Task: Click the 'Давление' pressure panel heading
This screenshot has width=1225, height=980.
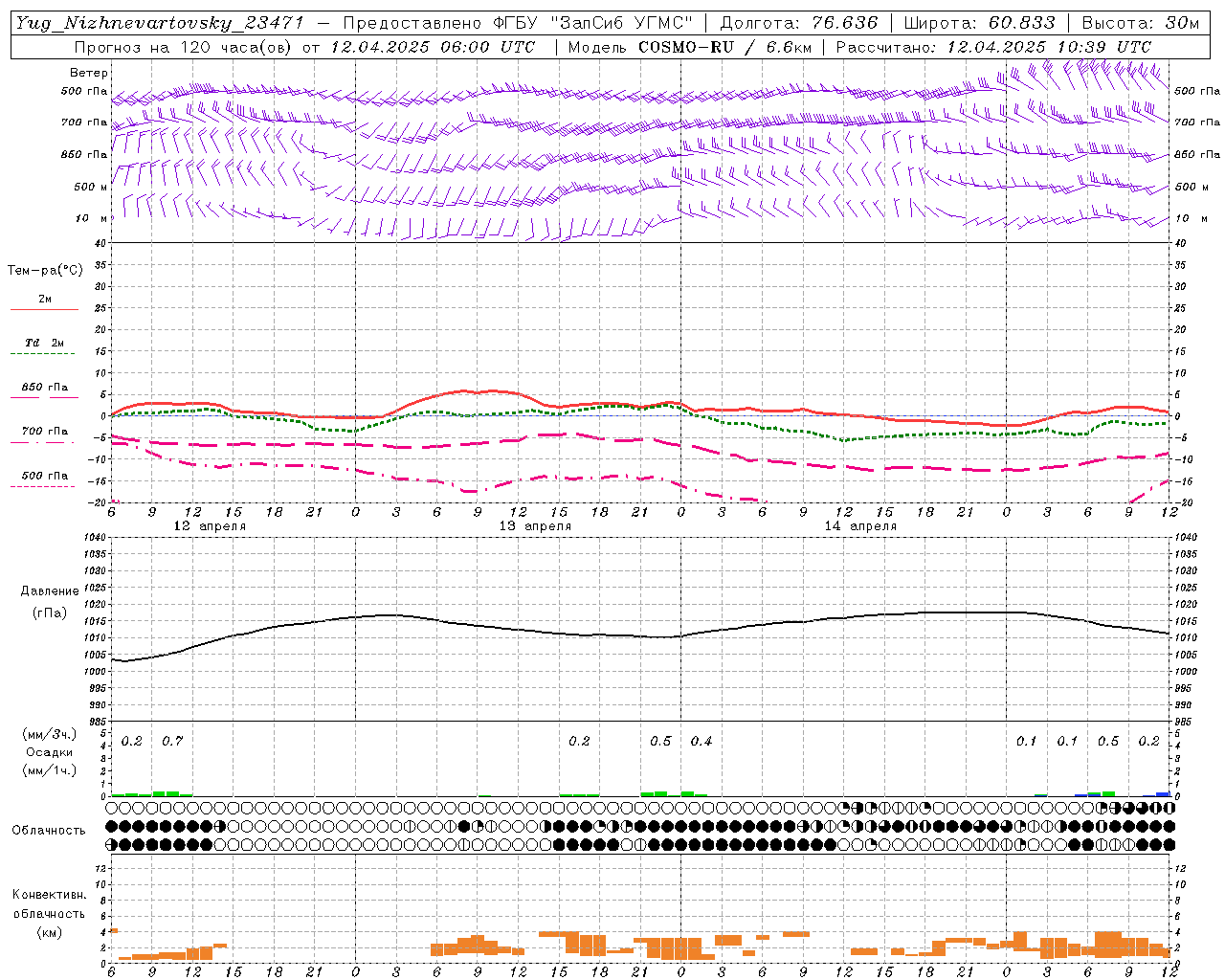Action: tap(50, 591)
